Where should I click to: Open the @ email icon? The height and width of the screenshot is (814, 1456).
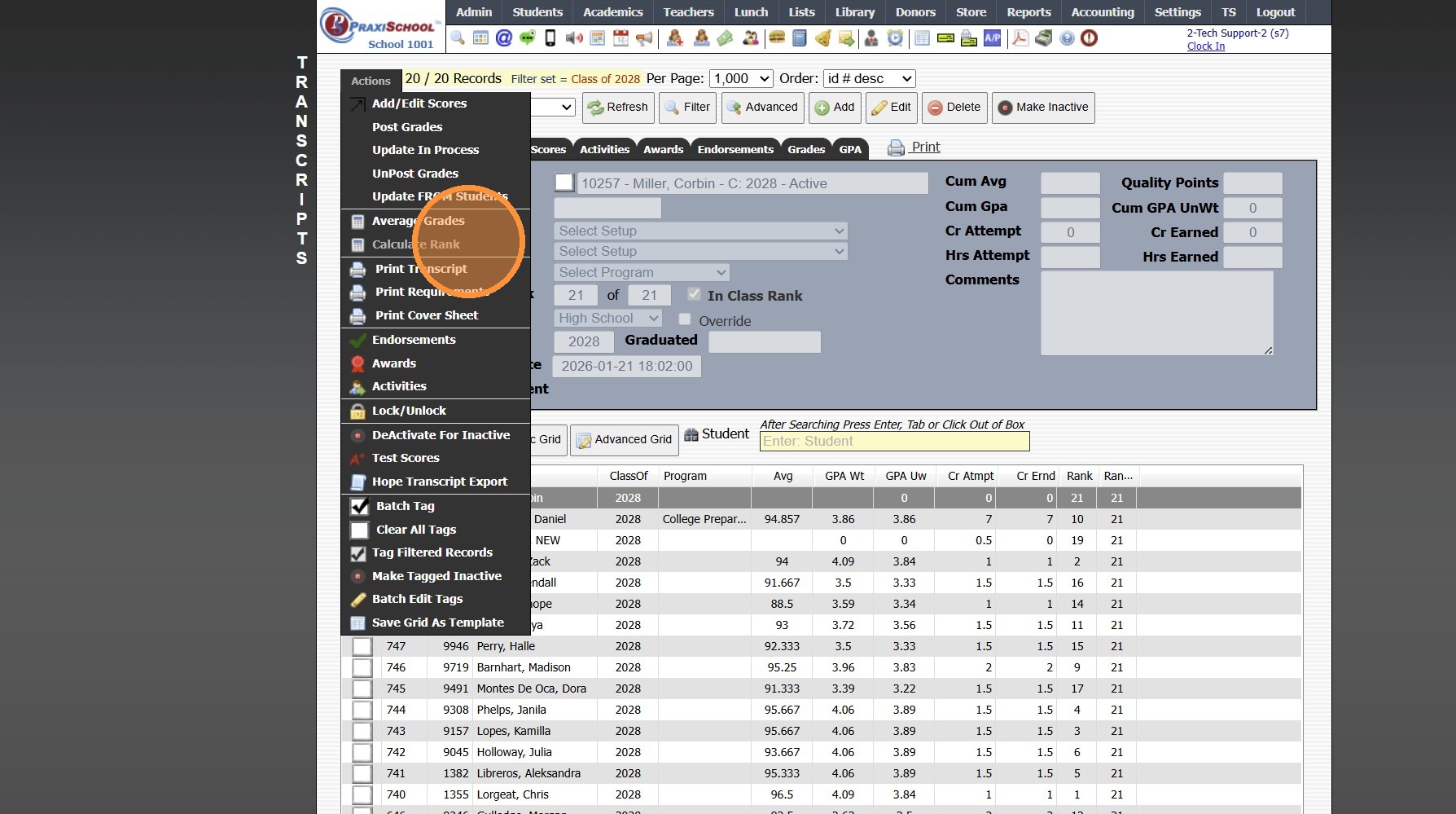[x=504, y=38]
